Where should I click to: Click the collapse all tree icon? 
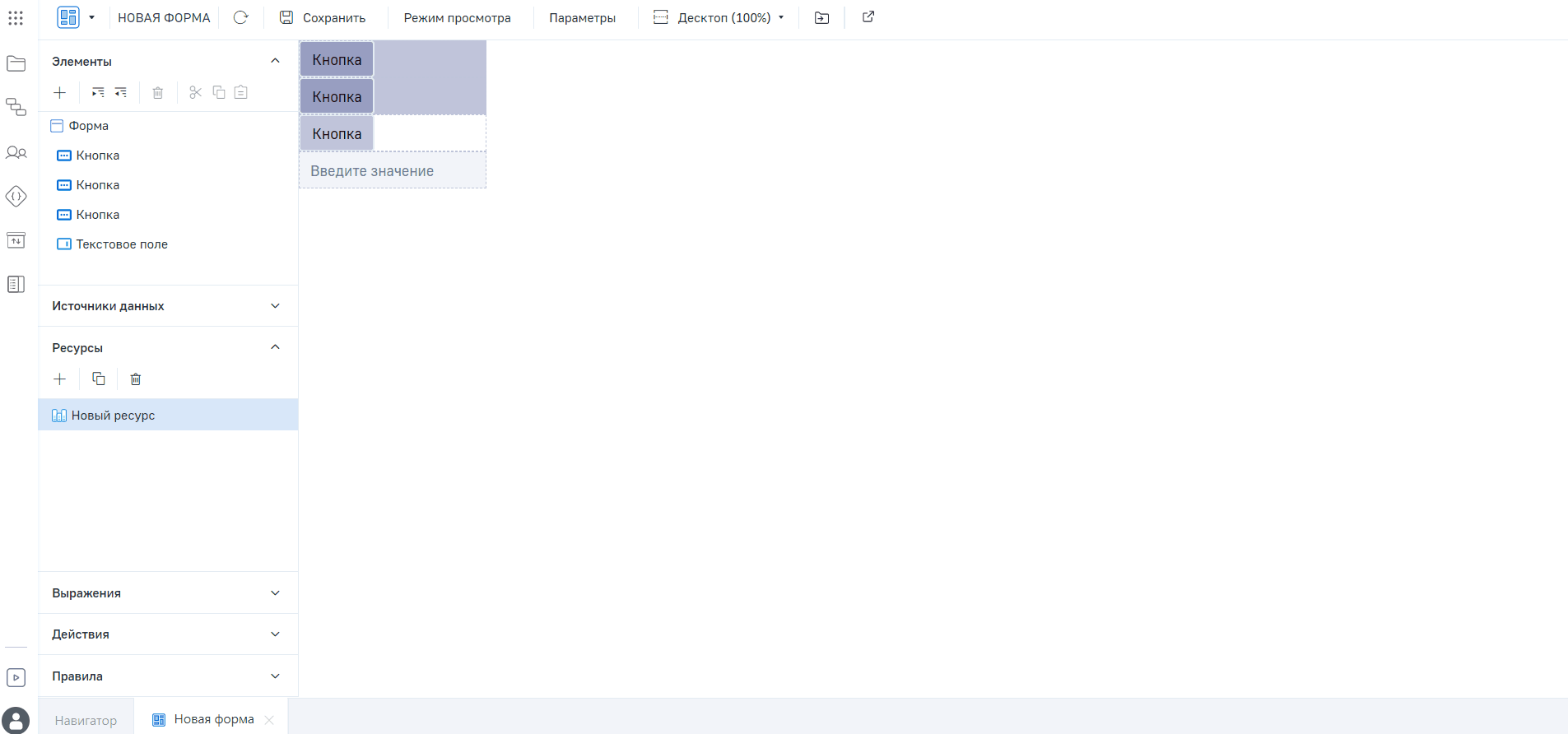[x=121, y=92]
